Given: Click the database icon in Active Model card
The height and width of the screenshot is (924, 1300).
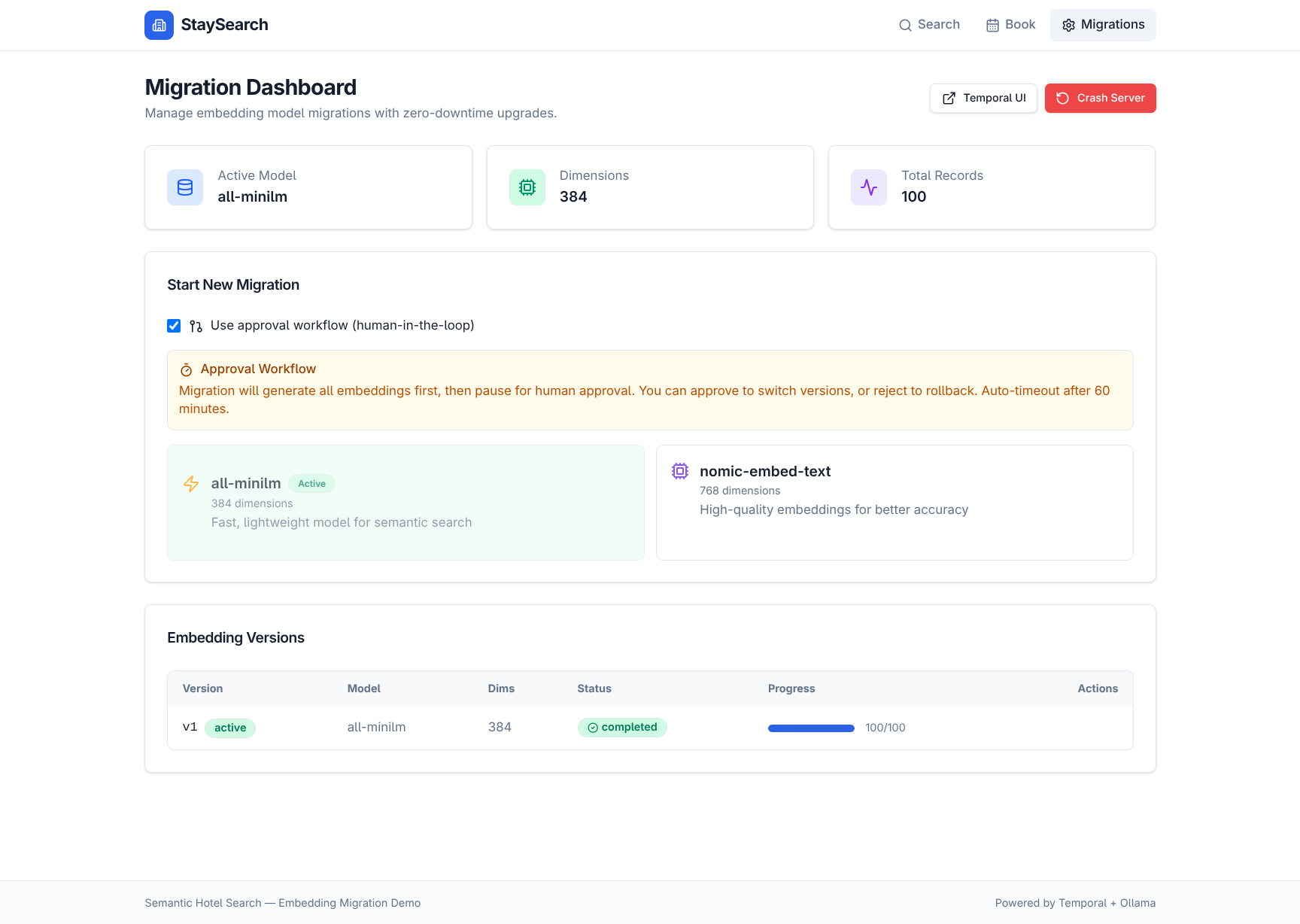Looking at the screenshot, I should point(185,187).
